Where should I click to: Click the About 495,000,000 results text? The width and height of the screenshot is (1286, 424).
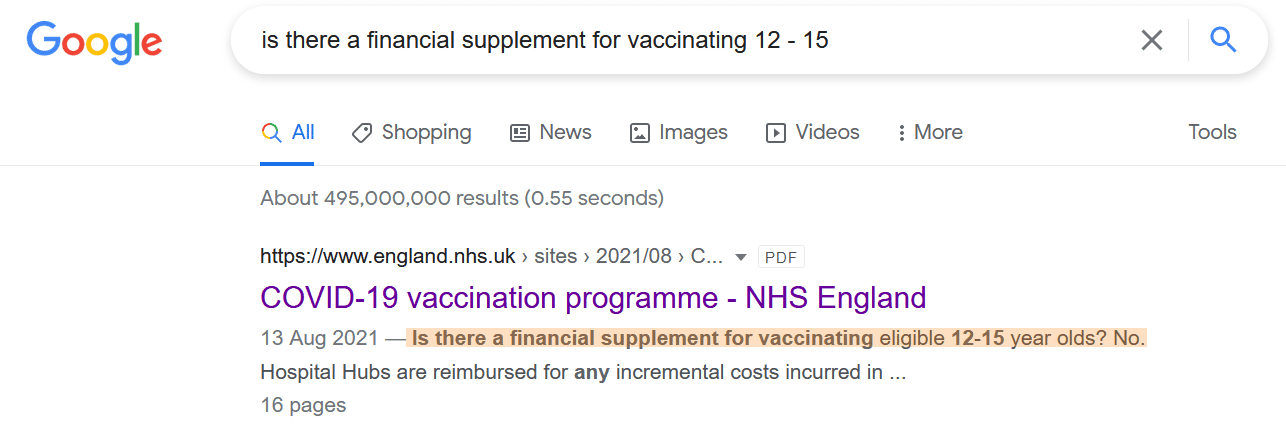pyautogui.click(x=461, y=198)
